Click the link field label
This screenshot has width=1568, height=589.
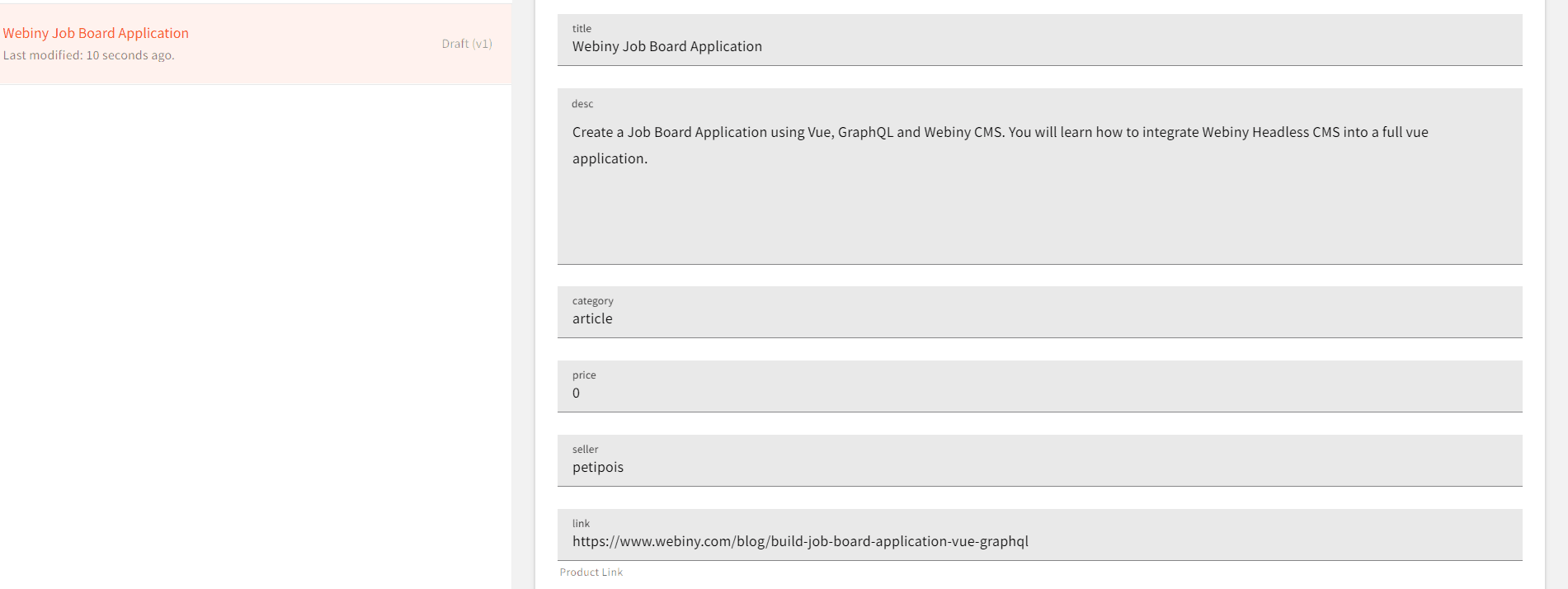pos(581,523)
